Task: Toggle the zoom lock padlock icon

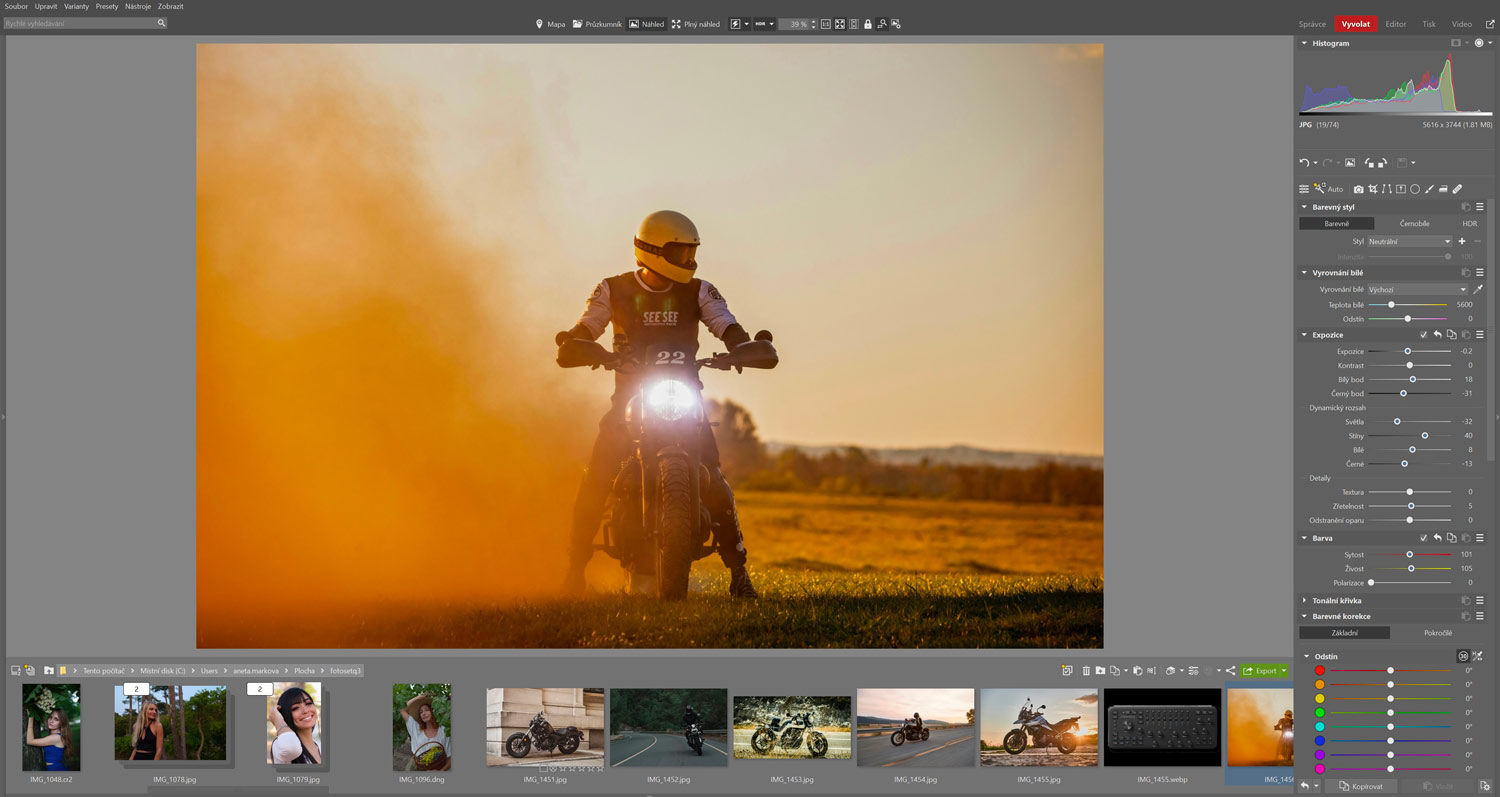Action: 867,24
